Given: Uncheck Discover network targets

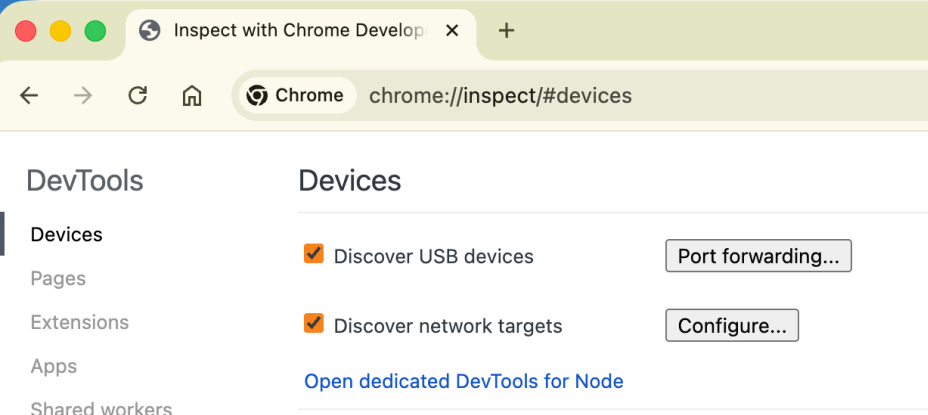Looking at the screenshot, I should [x=314, y=323].
